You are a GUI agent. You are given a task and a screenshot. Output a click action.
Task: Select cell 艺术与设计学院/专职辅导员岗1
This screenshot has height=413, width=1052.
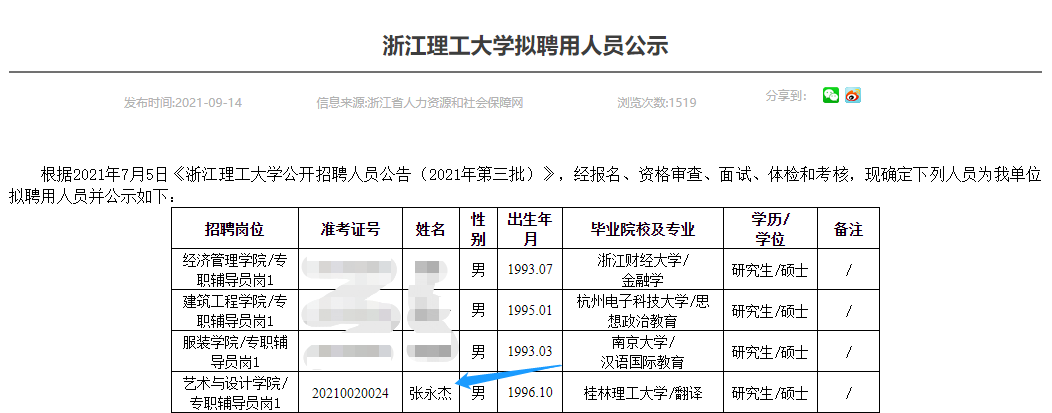click(x=234, y=392)
